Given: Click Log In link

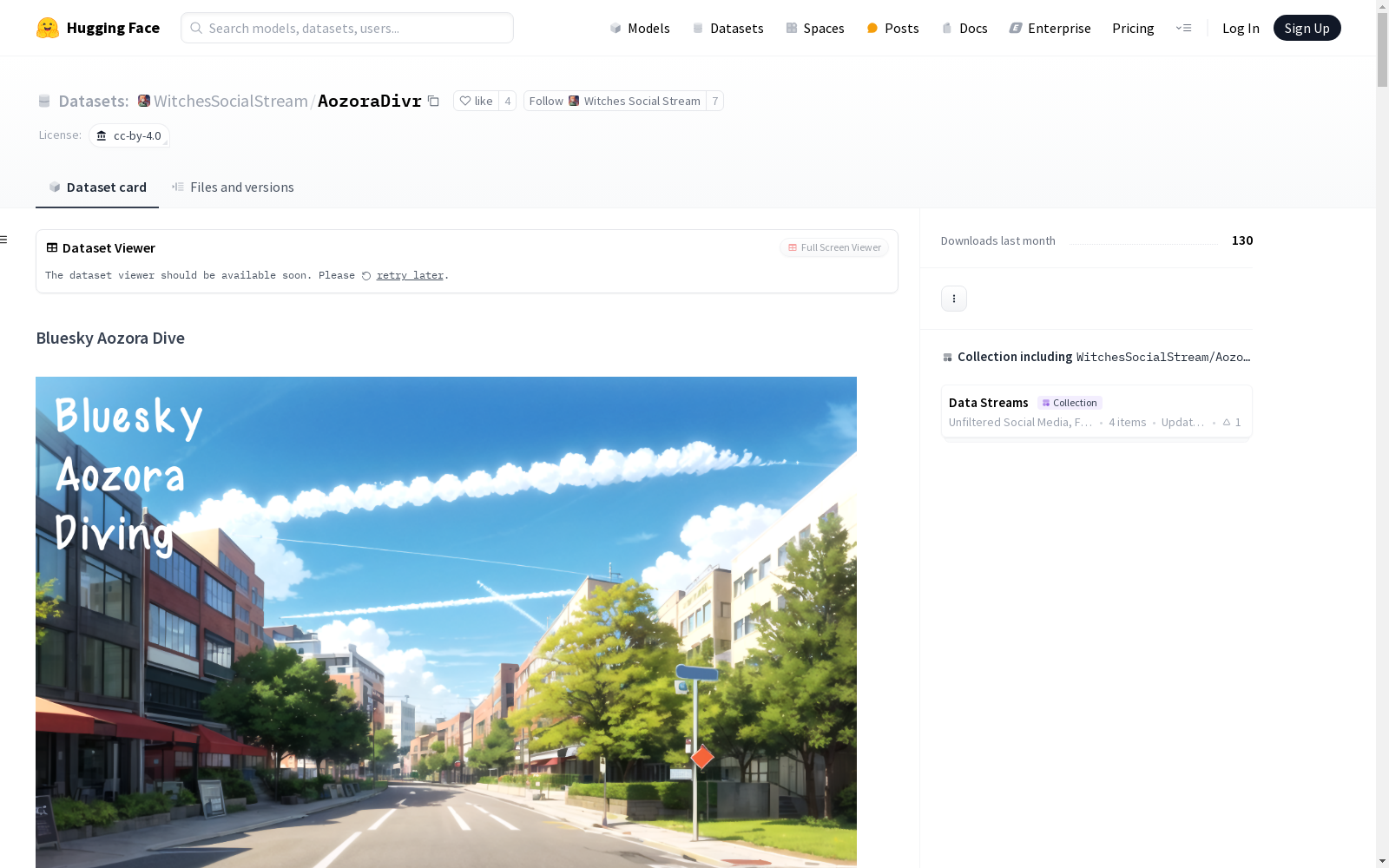Looking at the screenshot, I should coord(1241,28).
